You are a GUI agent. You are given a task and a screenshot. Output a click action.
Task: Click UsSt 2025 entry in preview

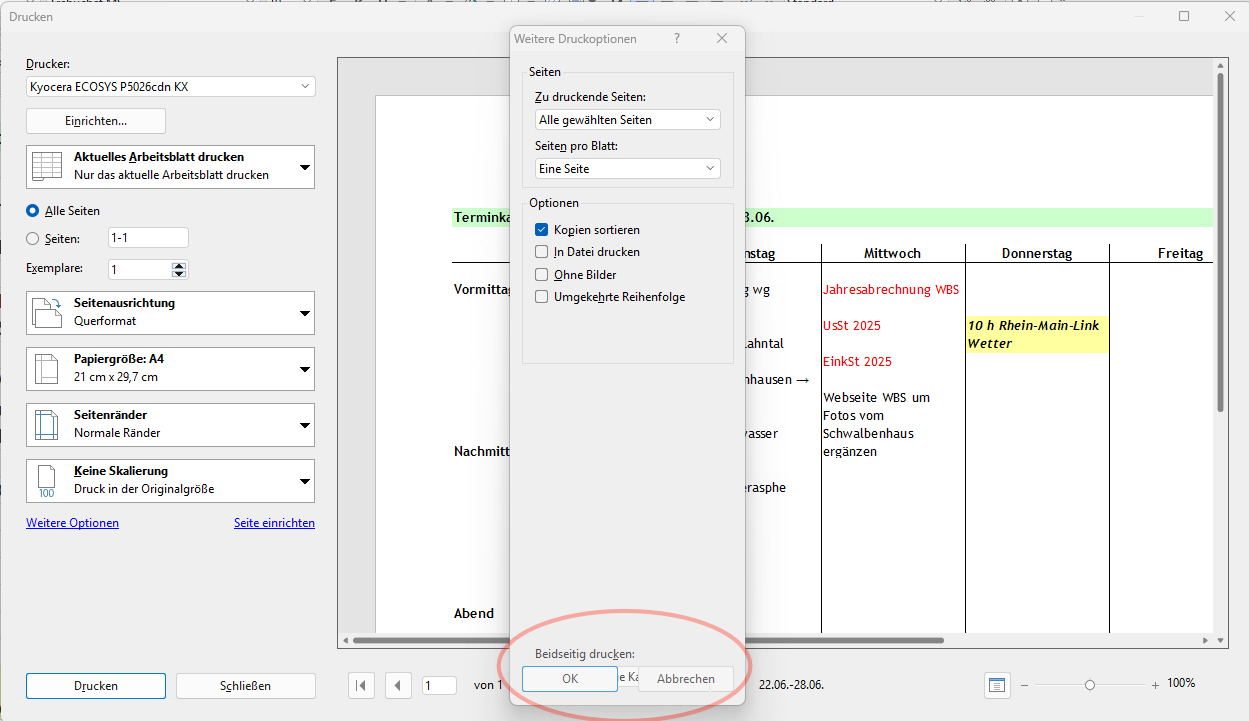tap(852, 326)
